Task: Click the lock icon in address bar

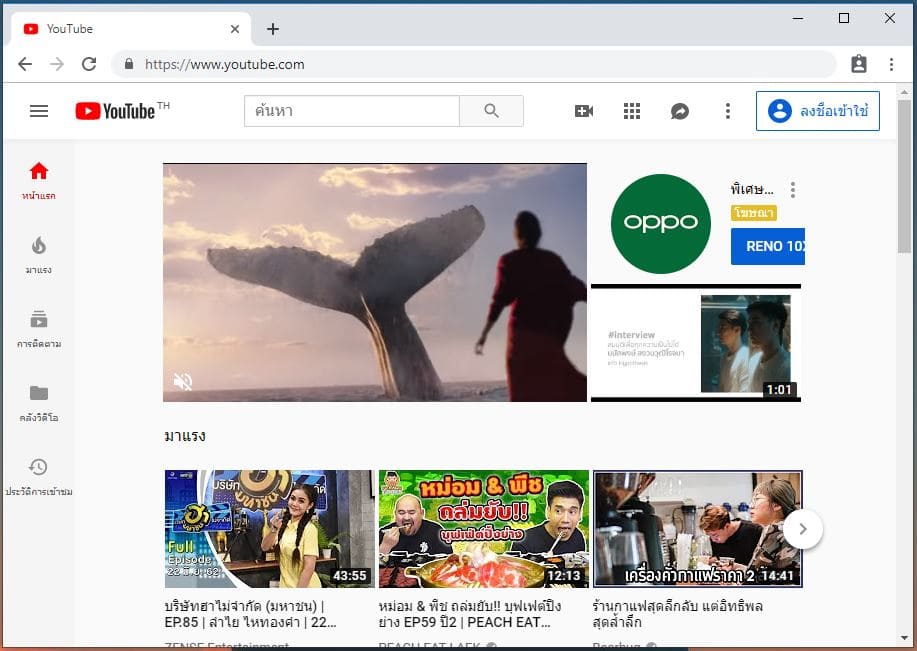Action: click(129, 64)
